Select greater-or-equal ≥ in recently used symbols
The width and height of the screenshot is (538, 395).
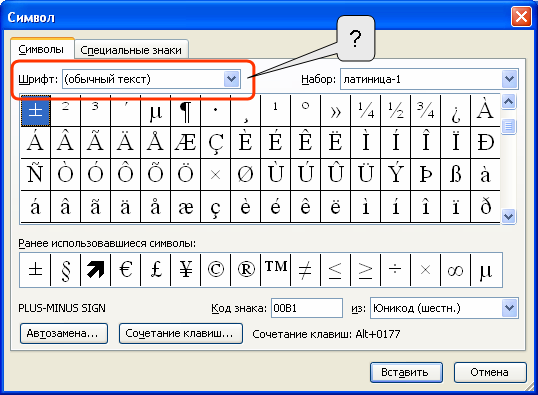(366, 270)
